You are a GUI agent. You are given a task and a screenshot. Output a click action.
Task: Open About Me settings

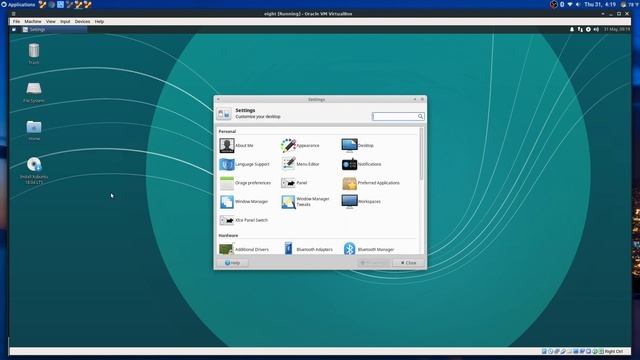236,145
